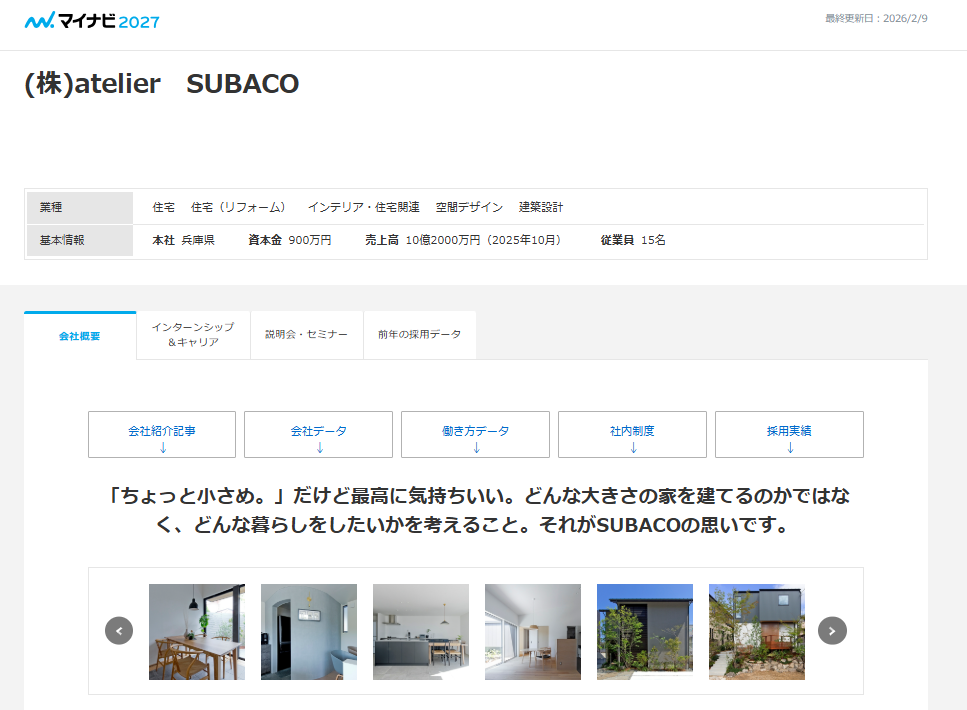Show previous photos with left carousel arrow
967x710 pixels.
pos(119,631)
